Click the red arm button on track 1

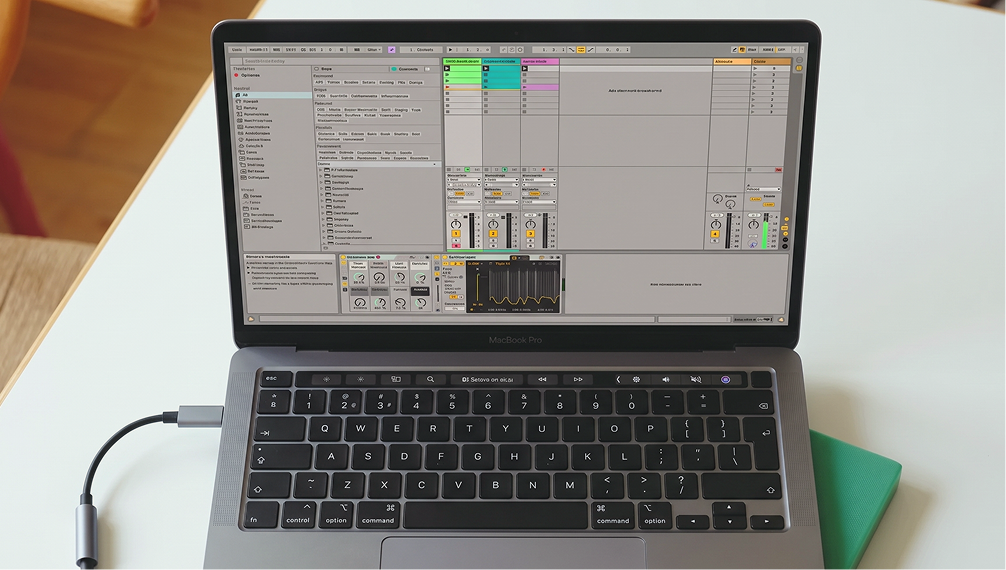pyautogui.click(x=456, y=246)
